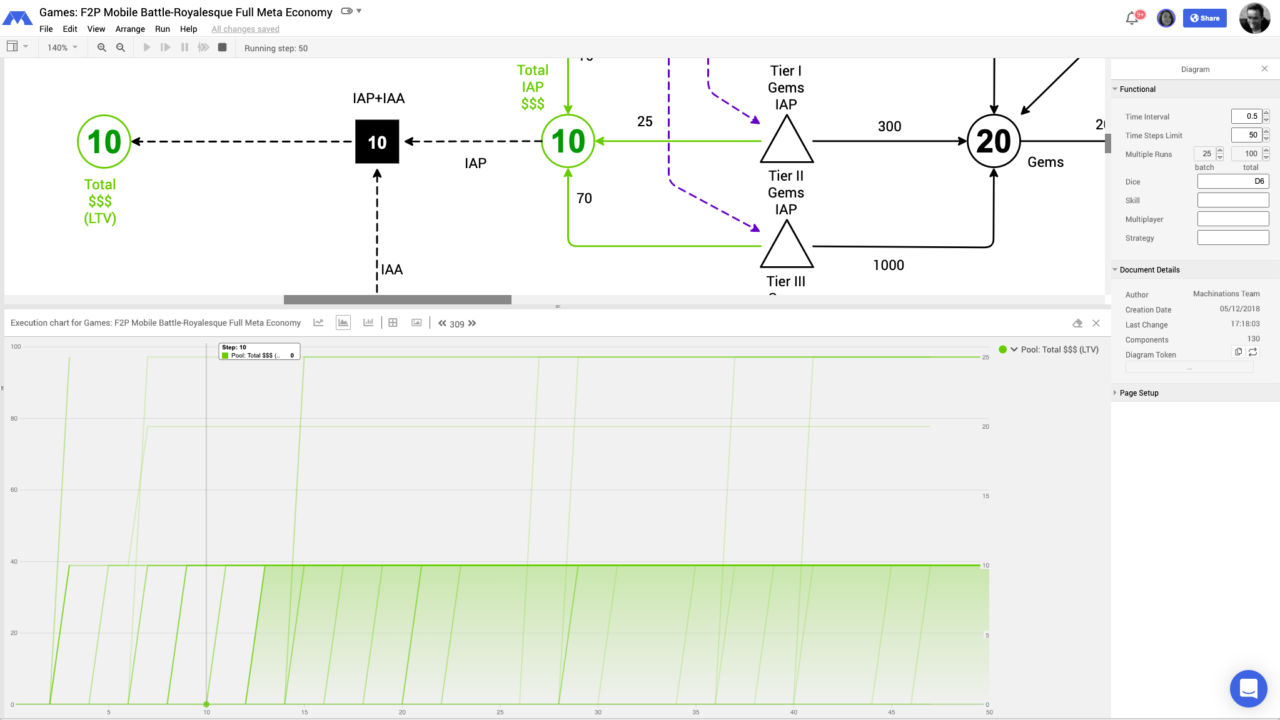Switch to bar chart view
Image resolution: width=1280 pixels, height=720 pixels.
(x=368, y=323)
